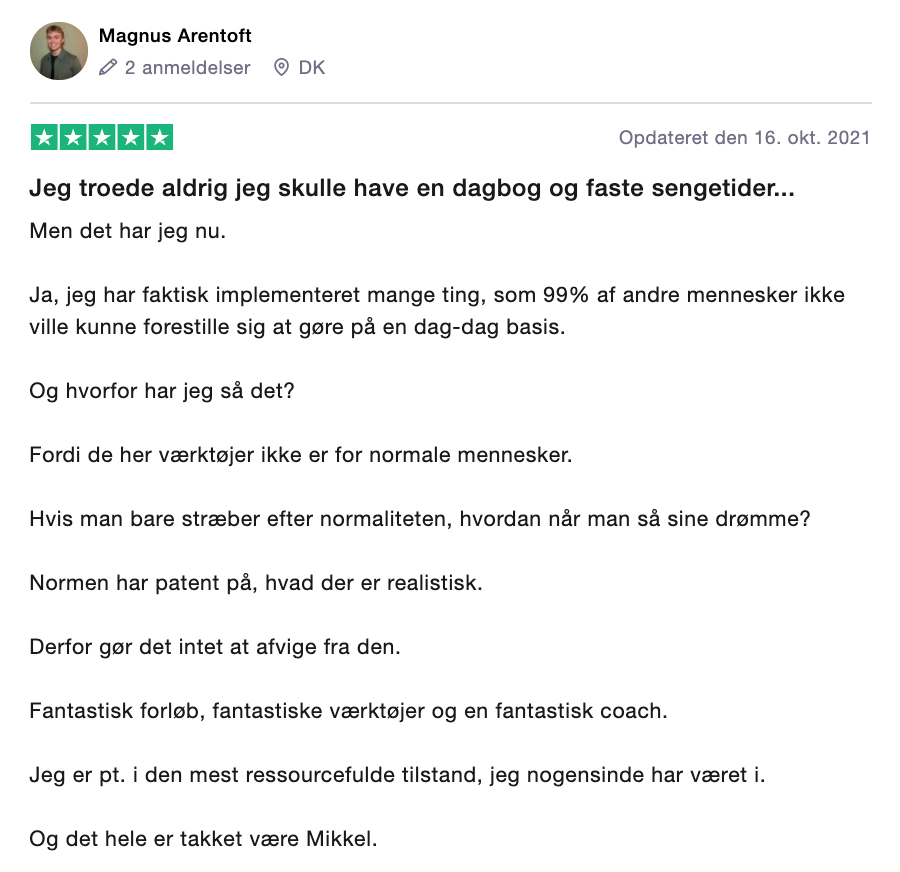
Task: Open the '2 anmeldelser' reviews count
Action: [187, 68]
